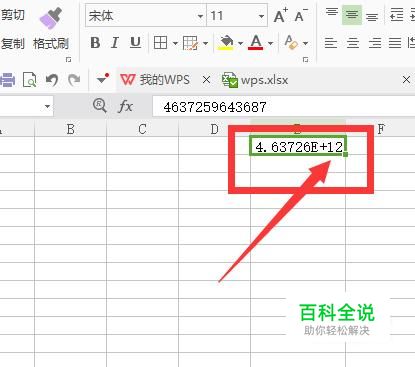Click the 复制 copy button
The width and height of the screenshot is (415, 367).
point(13,43)
